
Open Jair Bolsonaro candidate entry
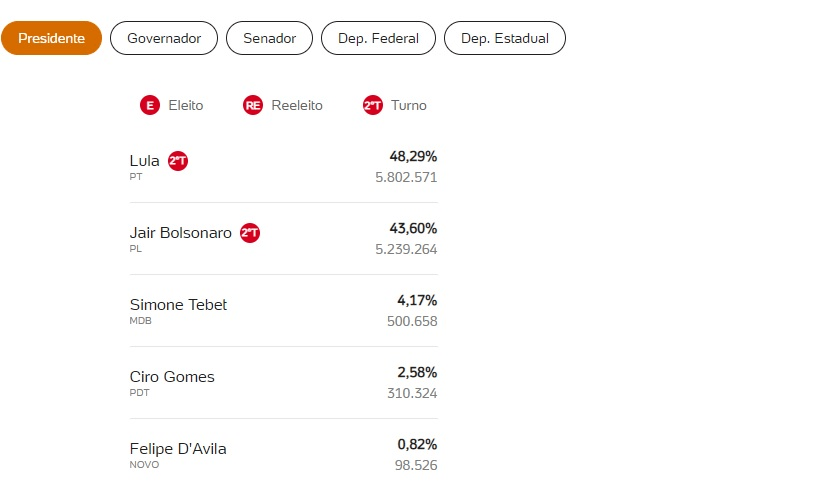181,233
